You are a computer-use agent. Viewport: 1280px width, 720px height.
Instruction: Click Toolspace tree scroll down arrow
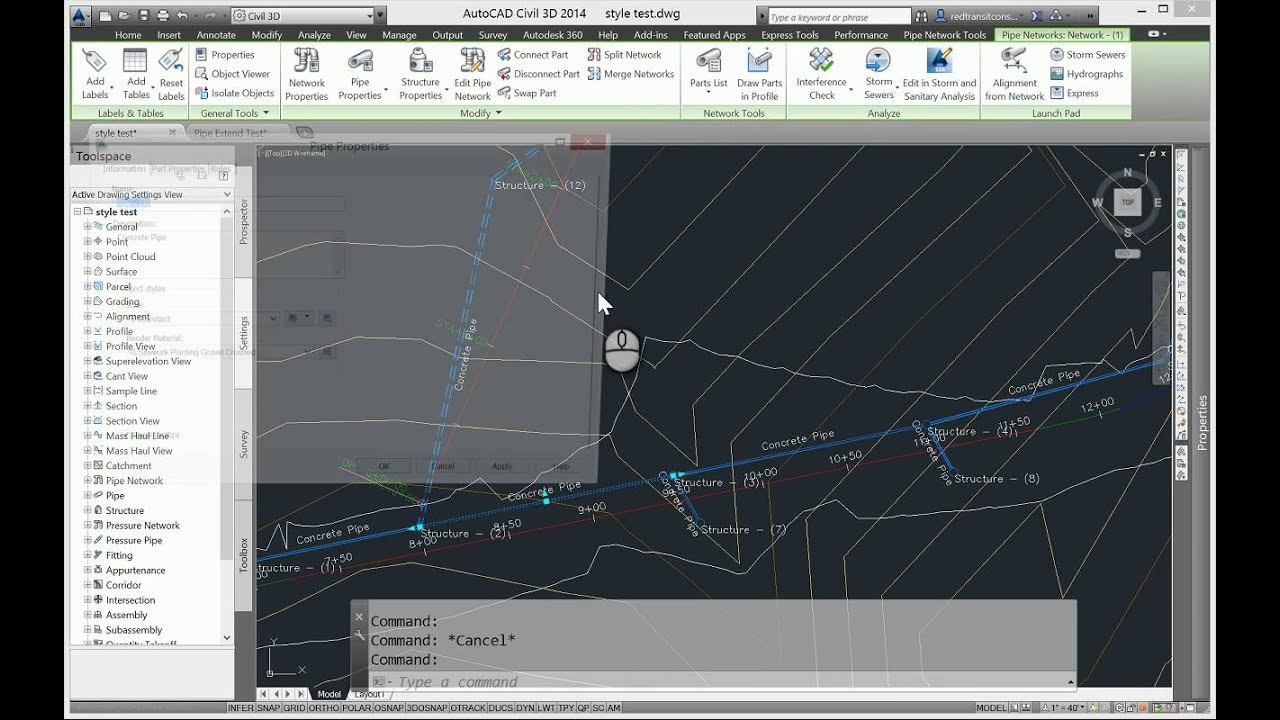pos(226,637)
